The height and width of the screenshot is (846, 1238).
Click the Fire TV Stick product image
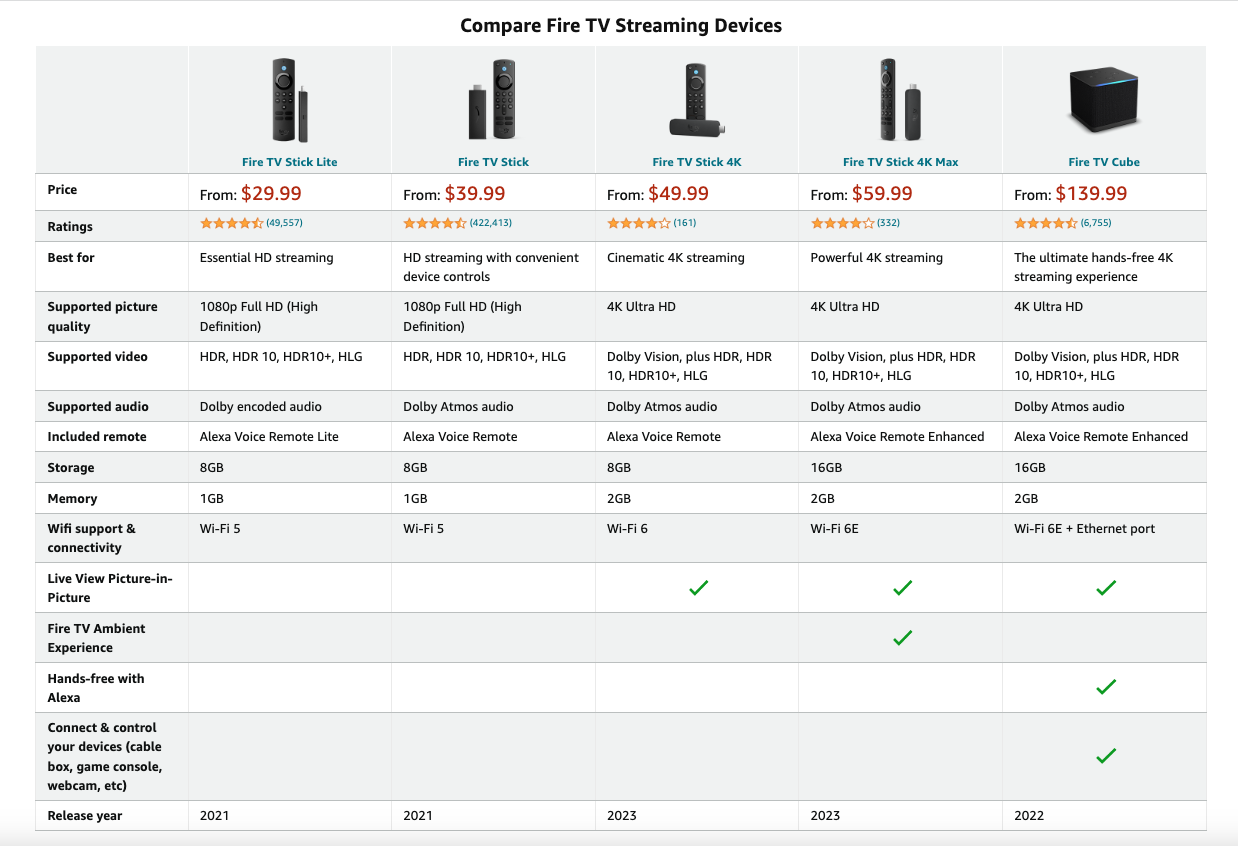pos(493,101)
